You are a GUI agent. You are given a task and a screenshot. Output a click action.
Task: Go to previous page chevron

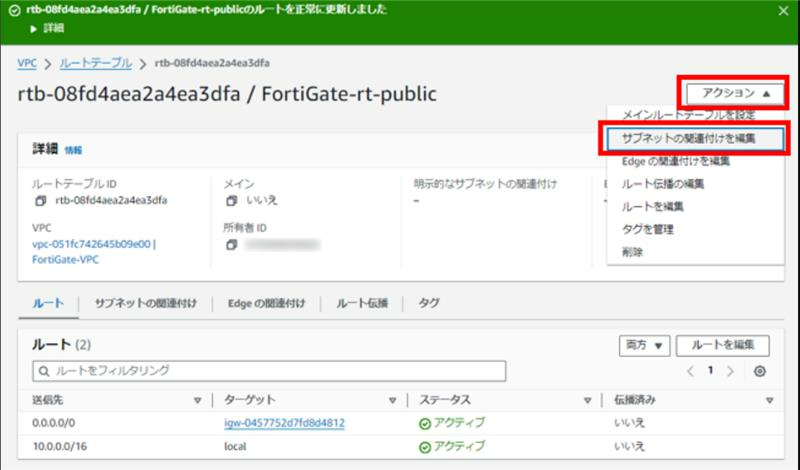point(690,371)
